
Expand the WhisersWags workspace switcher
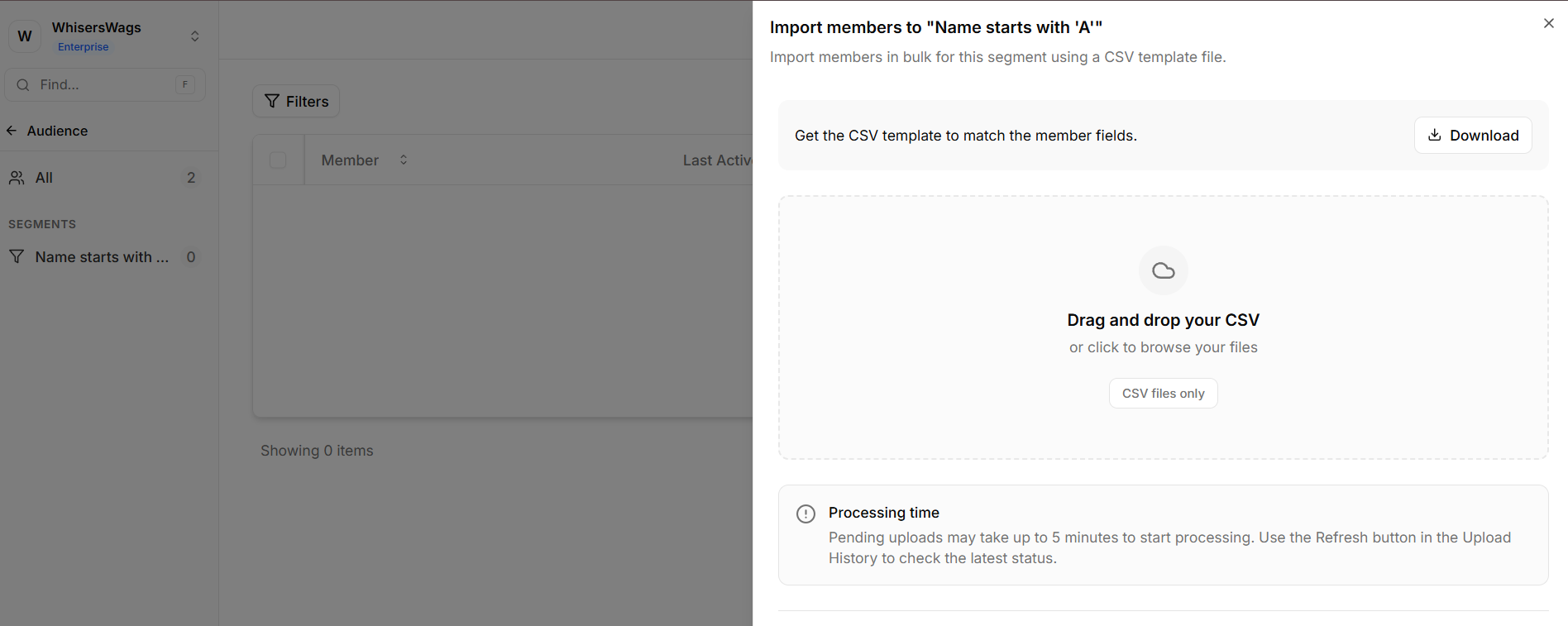tap(195, 36)
